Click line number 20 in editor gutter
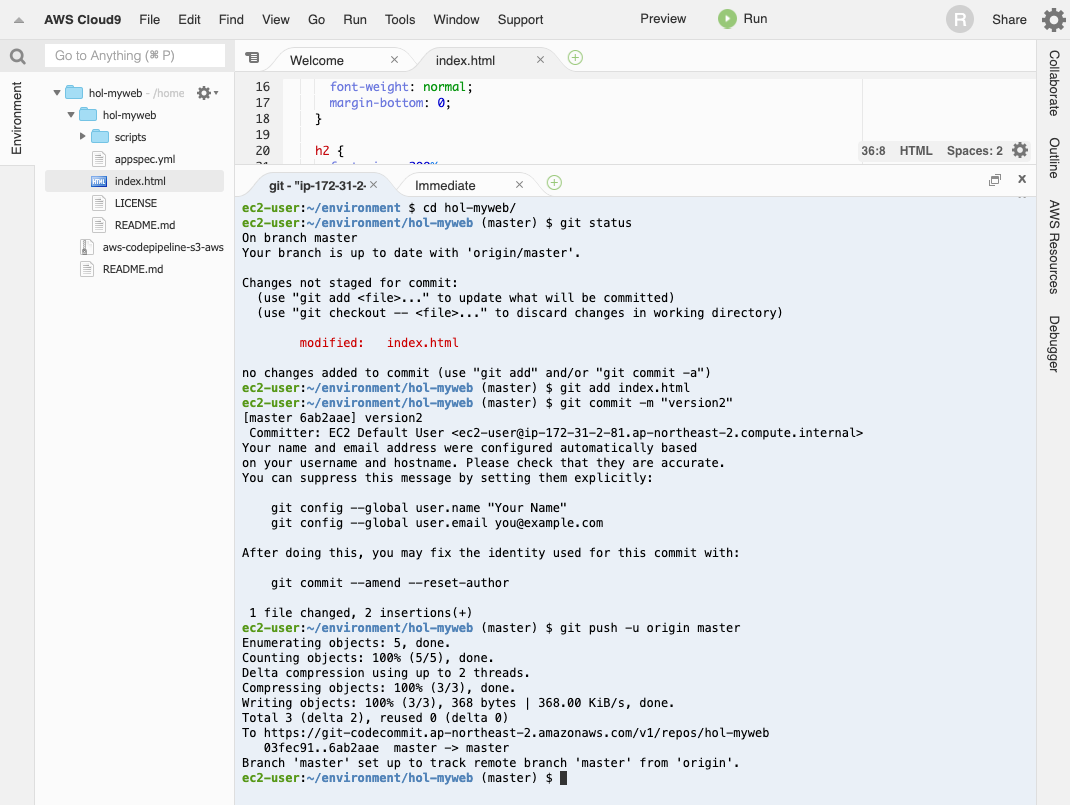 pos(263,151)
